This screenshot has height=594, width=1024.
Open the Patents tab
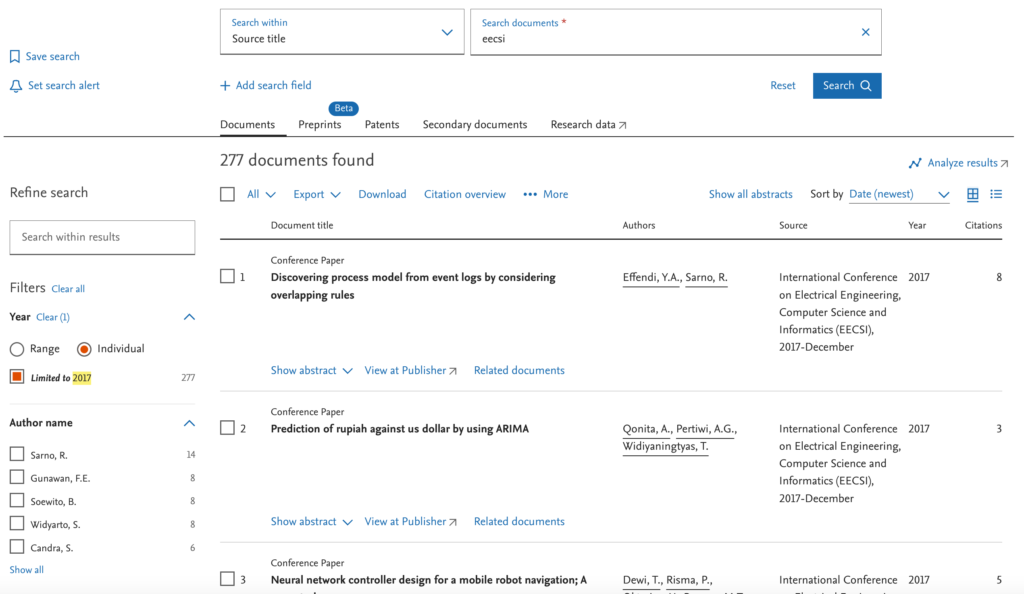tap(381, 125)
